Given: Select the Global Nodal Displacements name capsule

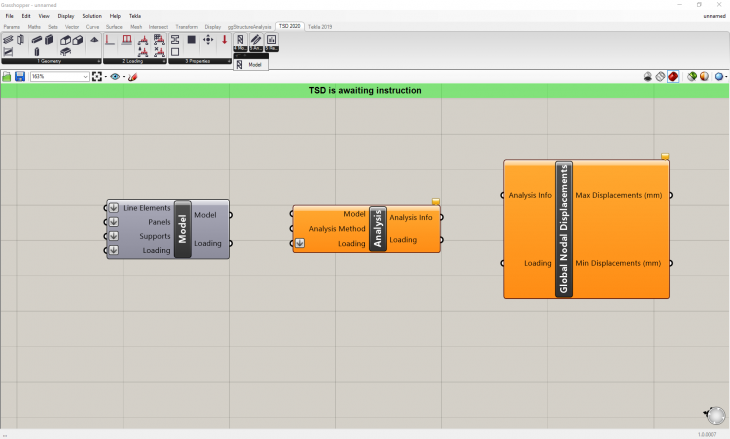Looking at the screenshot, I should pos(564,229).
